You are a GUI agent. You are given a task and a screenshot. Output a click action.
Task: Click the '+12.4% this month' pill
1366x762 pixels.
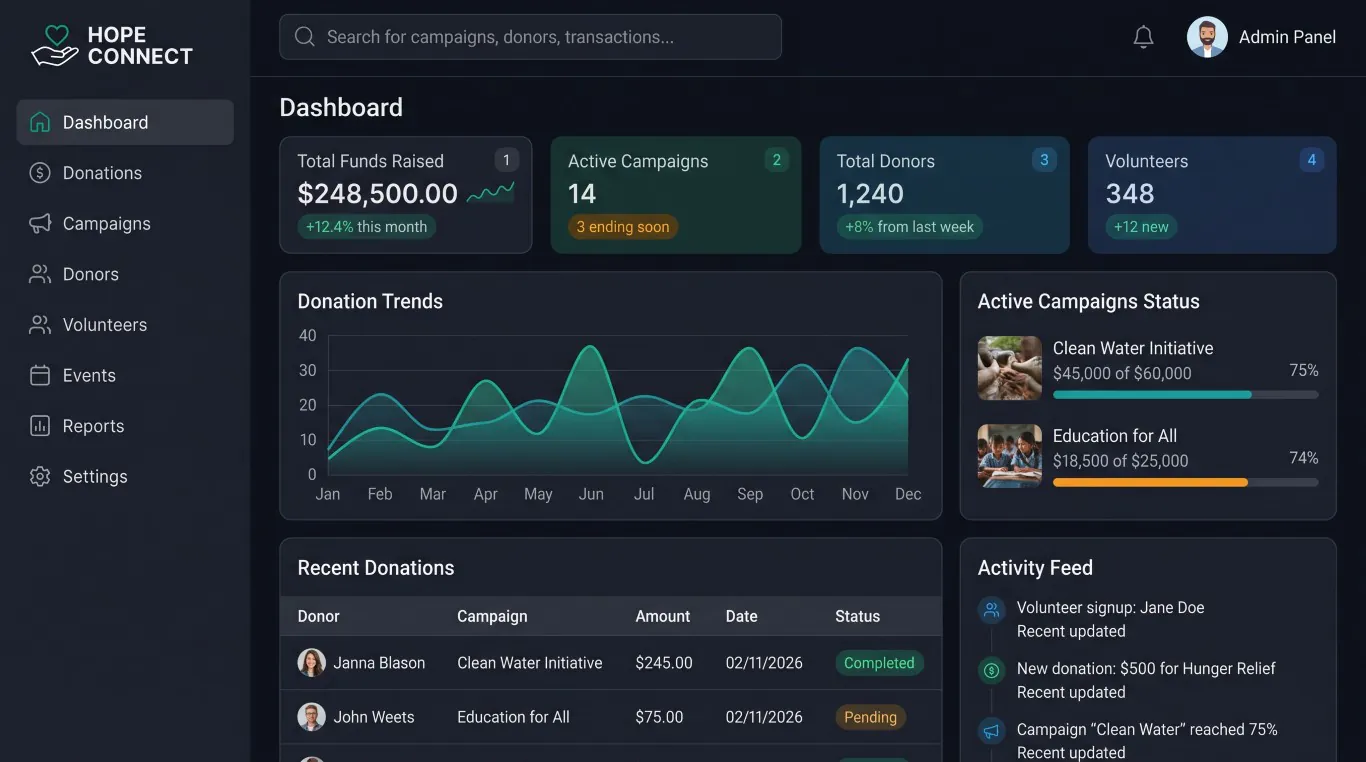click(366, 227)
